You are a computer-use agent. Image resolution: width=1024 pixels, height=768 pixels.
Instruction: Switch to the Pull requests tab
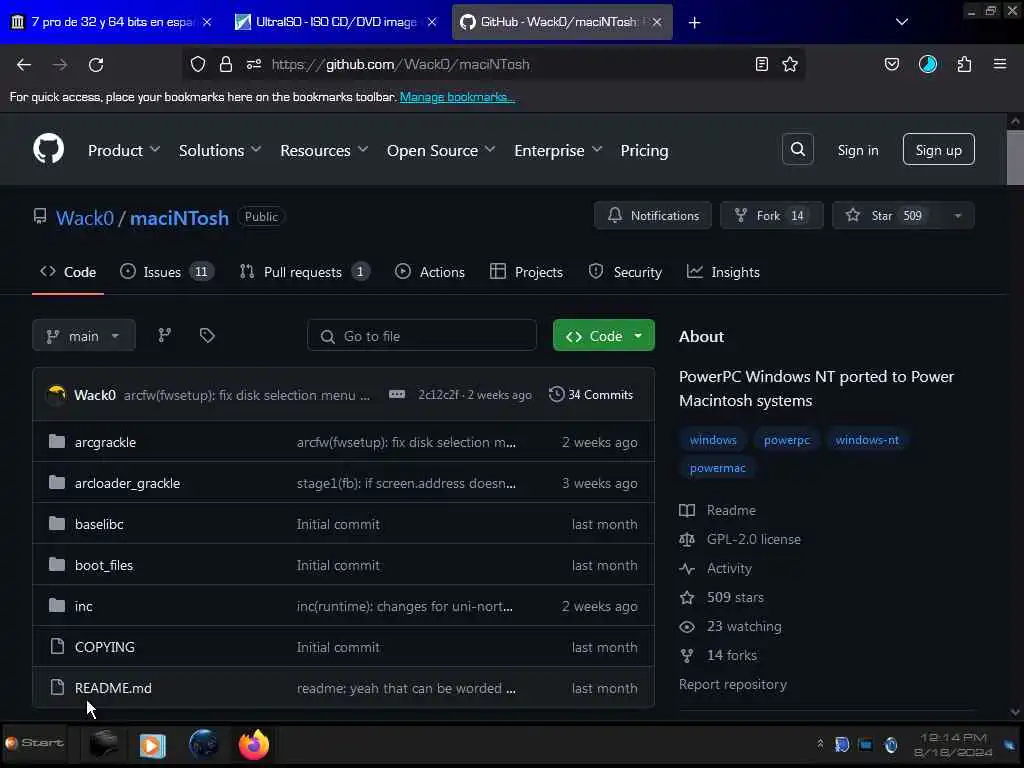[x=304, y=272]
